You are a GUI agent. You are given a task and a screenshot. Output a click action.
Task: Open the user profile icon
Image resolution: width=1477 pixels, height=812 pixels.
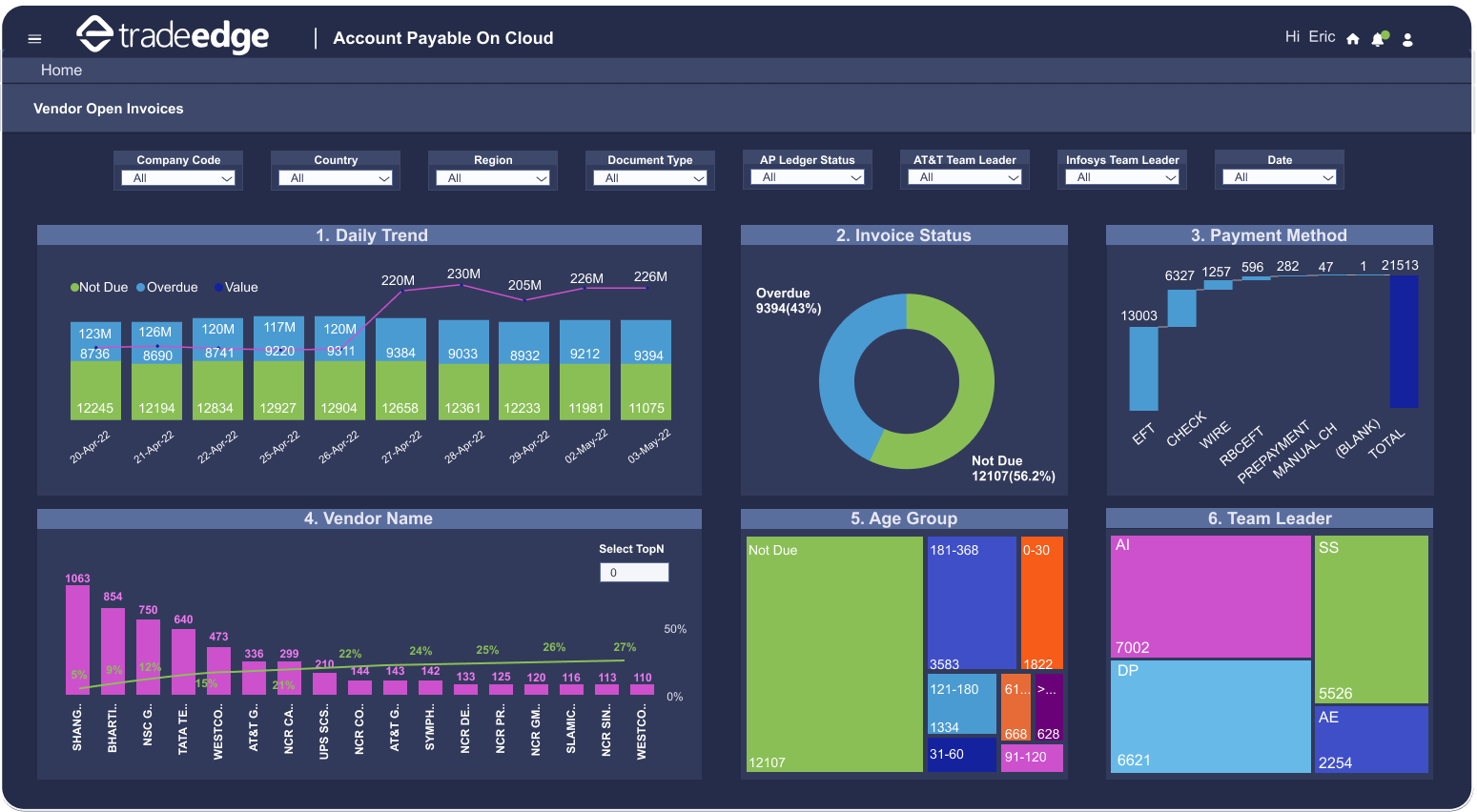pyautogui.click(x=1407, y=39)
